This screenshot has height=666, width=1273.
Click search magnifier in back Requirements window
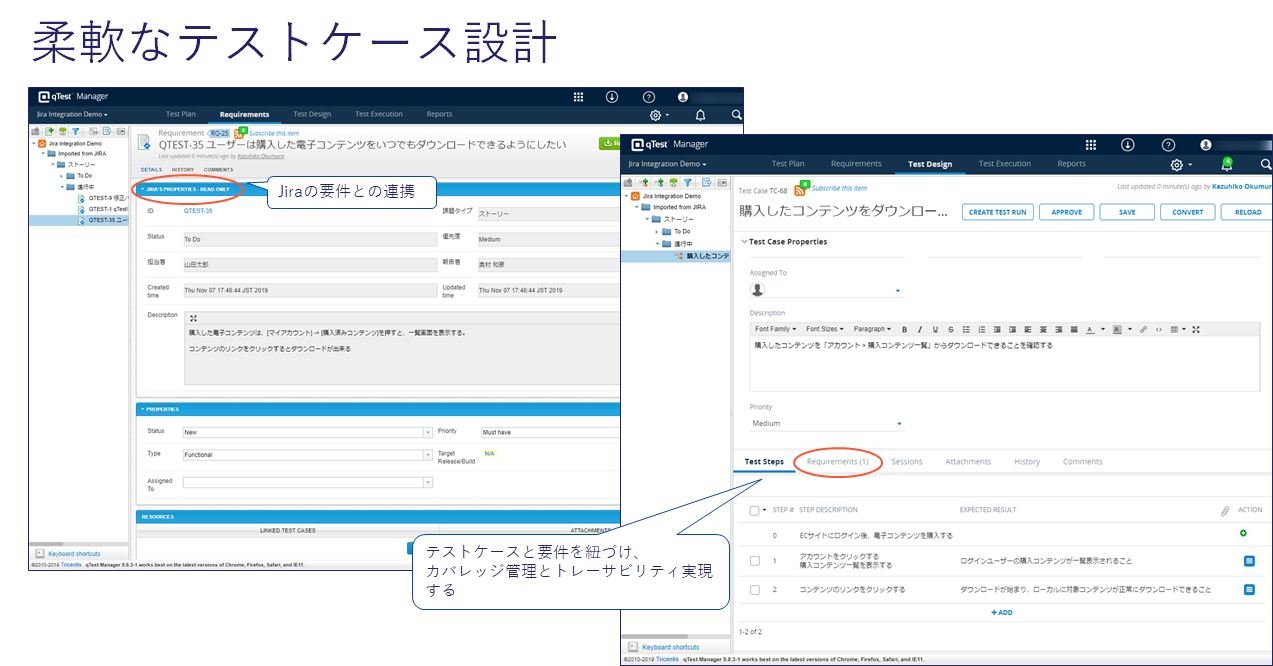click(737, 115)
